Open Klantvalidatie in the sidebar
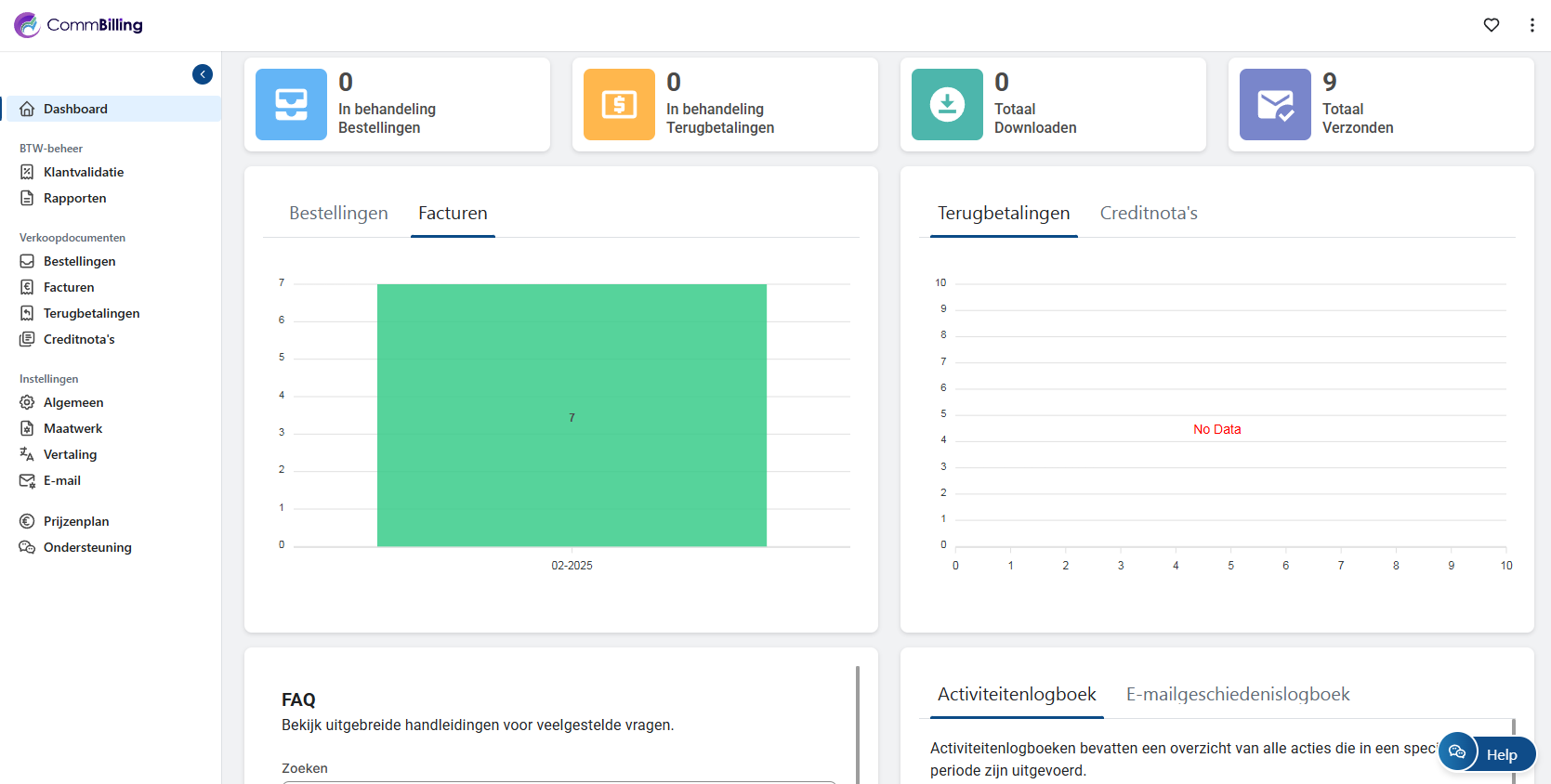The width and height of the screenshot is (1551, 784). coord(84,172)
